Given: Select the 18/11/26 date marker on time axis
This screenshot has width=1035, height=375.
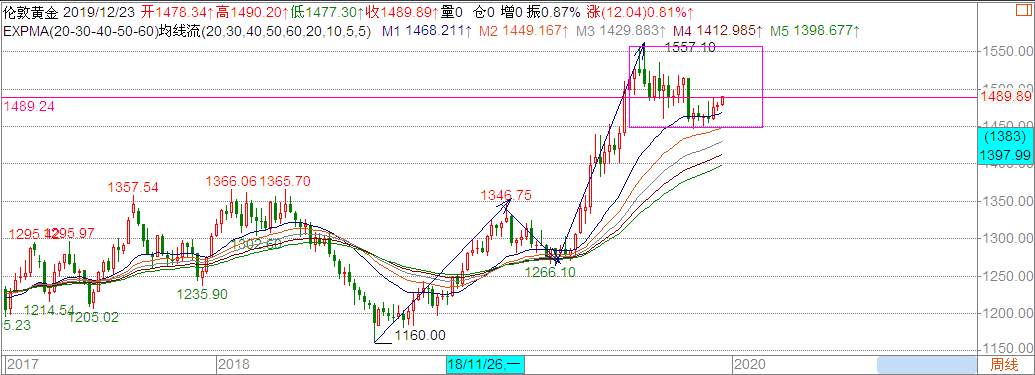Looking at the screenshot, I should 484,364.
